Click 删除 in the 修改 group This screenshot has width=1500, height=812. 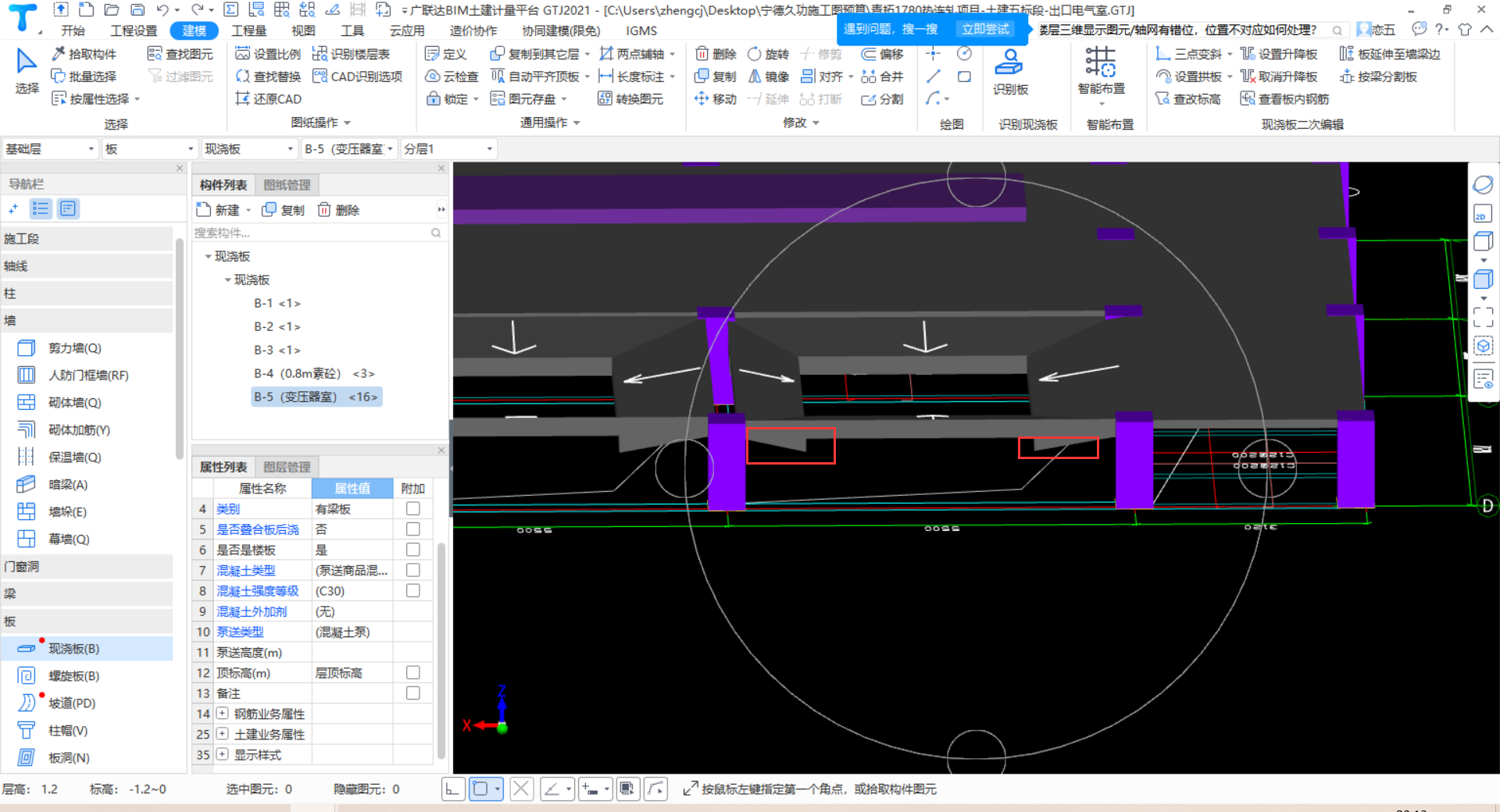[716, 54]
